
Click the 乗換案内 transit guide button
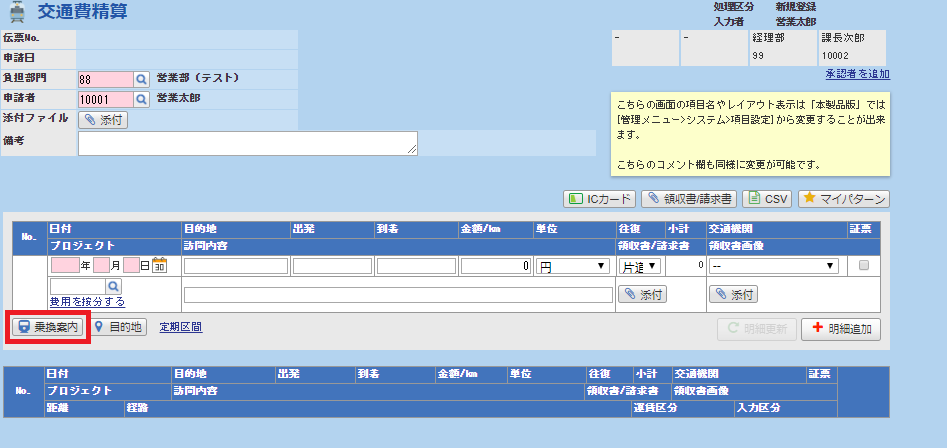click(x=48, y=327)
